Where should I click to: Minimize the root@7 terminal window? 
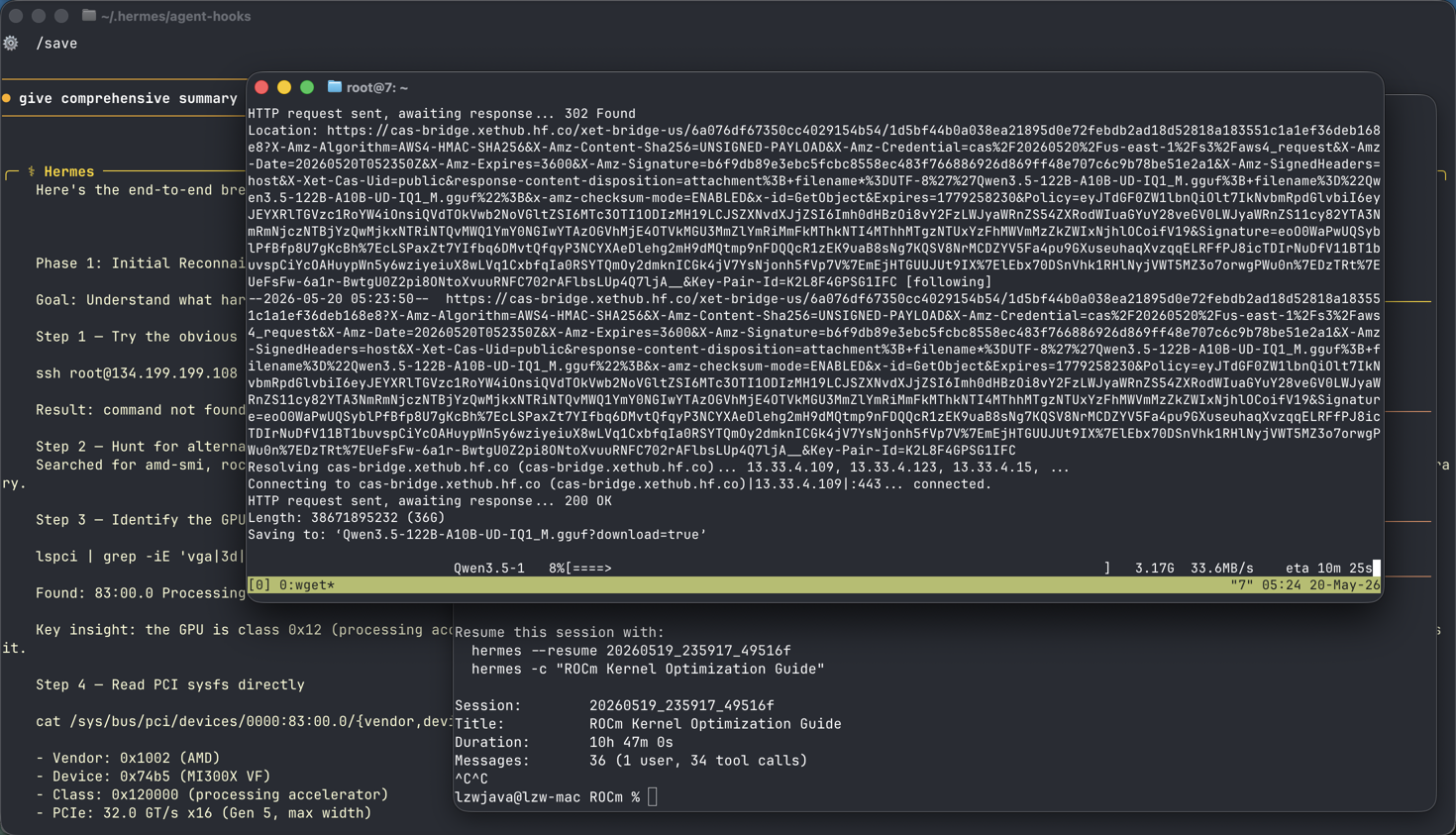pyautogui.click(x=284, y=87)
